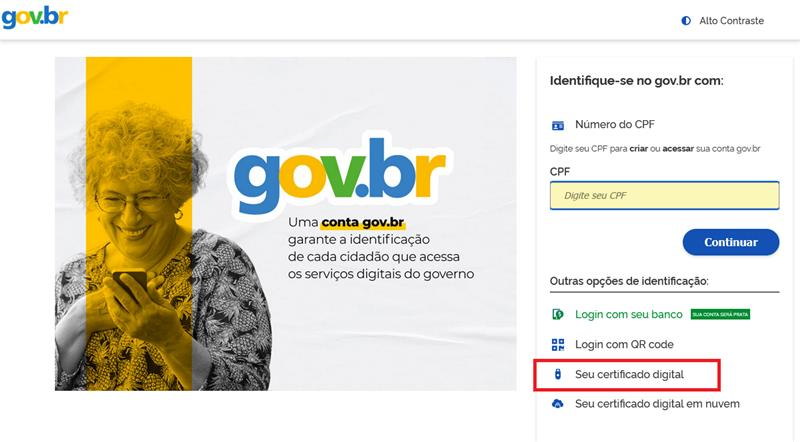Click the CPF ID card icon
Viewport: 800px width, 442px height.
[558, 125]
